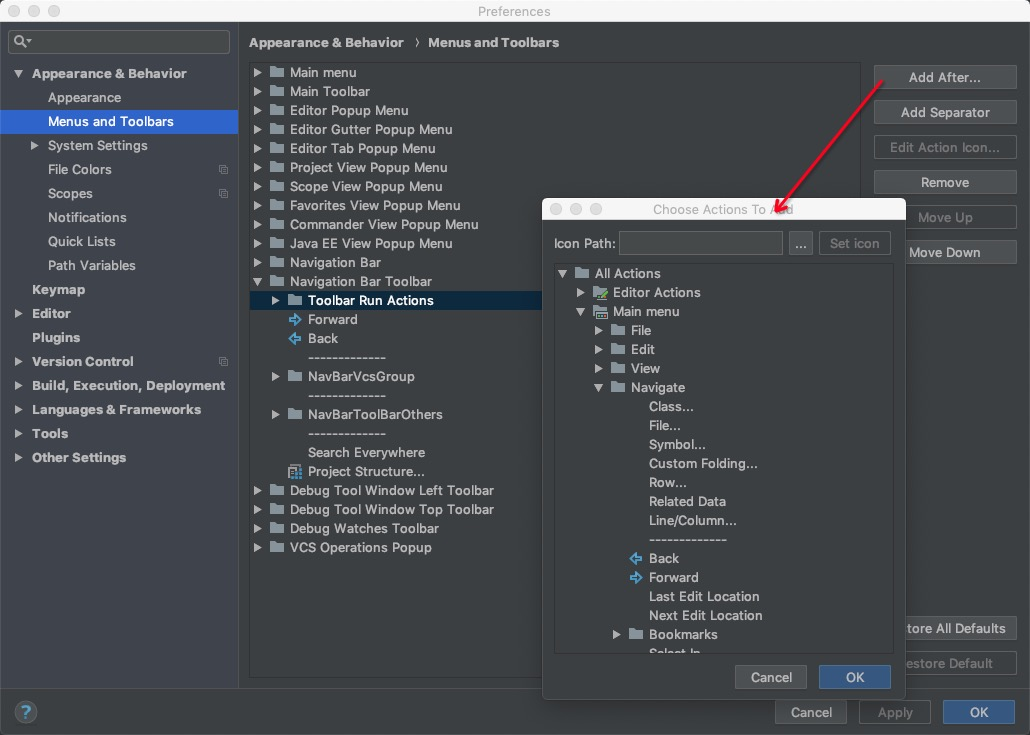Screen dimensions: 1030x735
Task: Click the Main menu icon in the actions dialog
Action: [x=601, y=311]
